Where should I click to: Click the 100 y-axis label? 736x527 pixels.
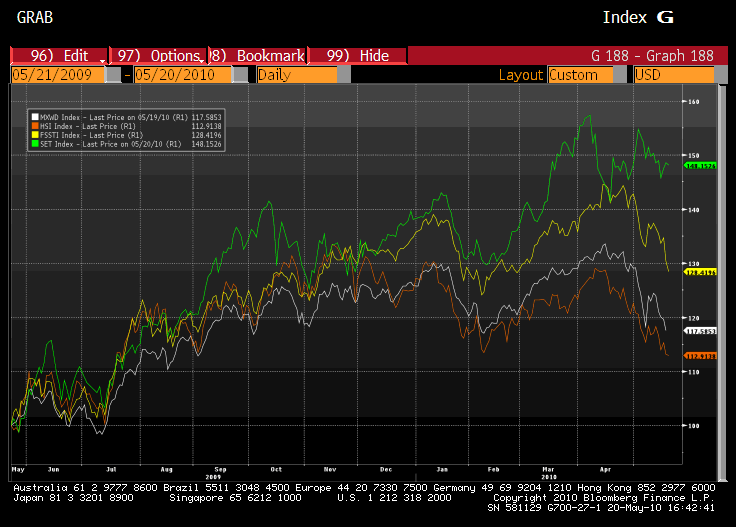pyautogui.click(x=693, y=426)
